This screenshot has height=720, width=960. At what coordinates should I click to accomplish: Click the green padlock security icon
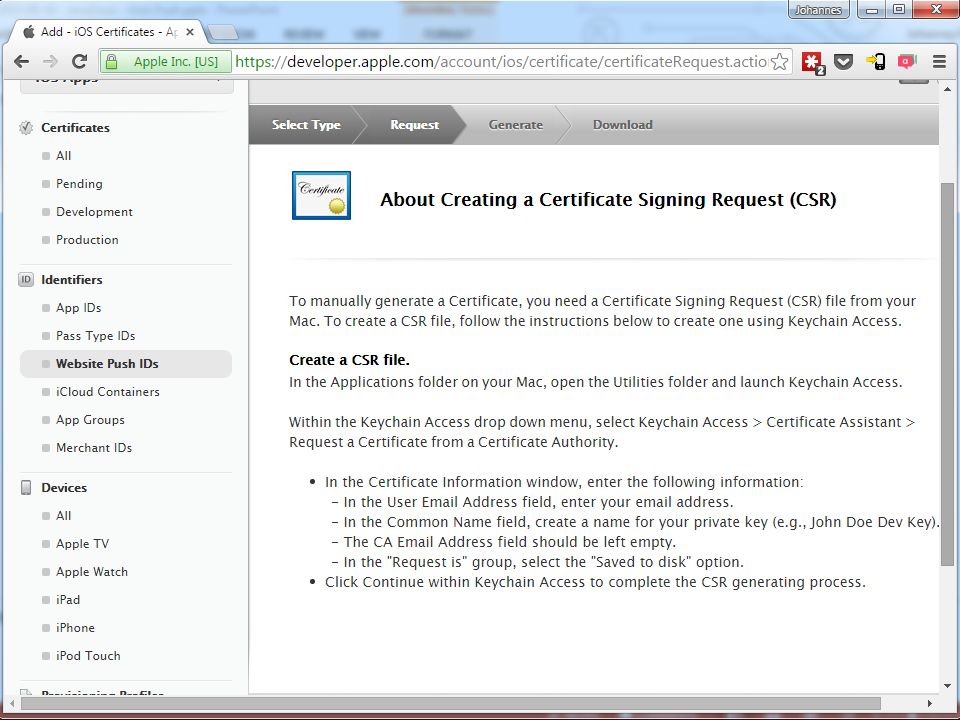point(111,61)
